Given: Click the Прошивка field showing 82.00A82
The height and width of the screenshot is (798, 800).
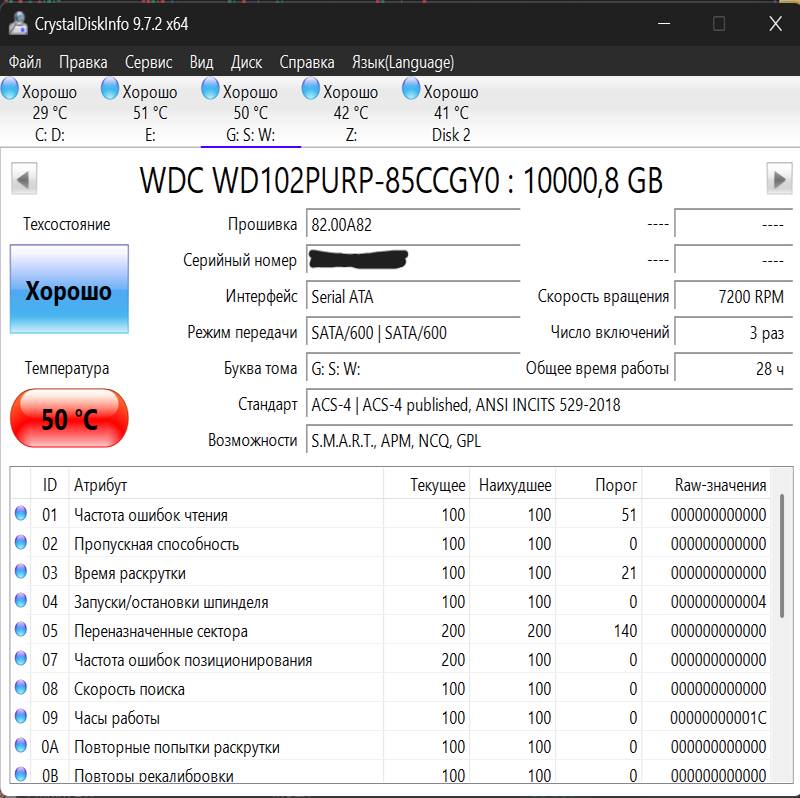Looking at the screenshot, I should coord(412,225).
